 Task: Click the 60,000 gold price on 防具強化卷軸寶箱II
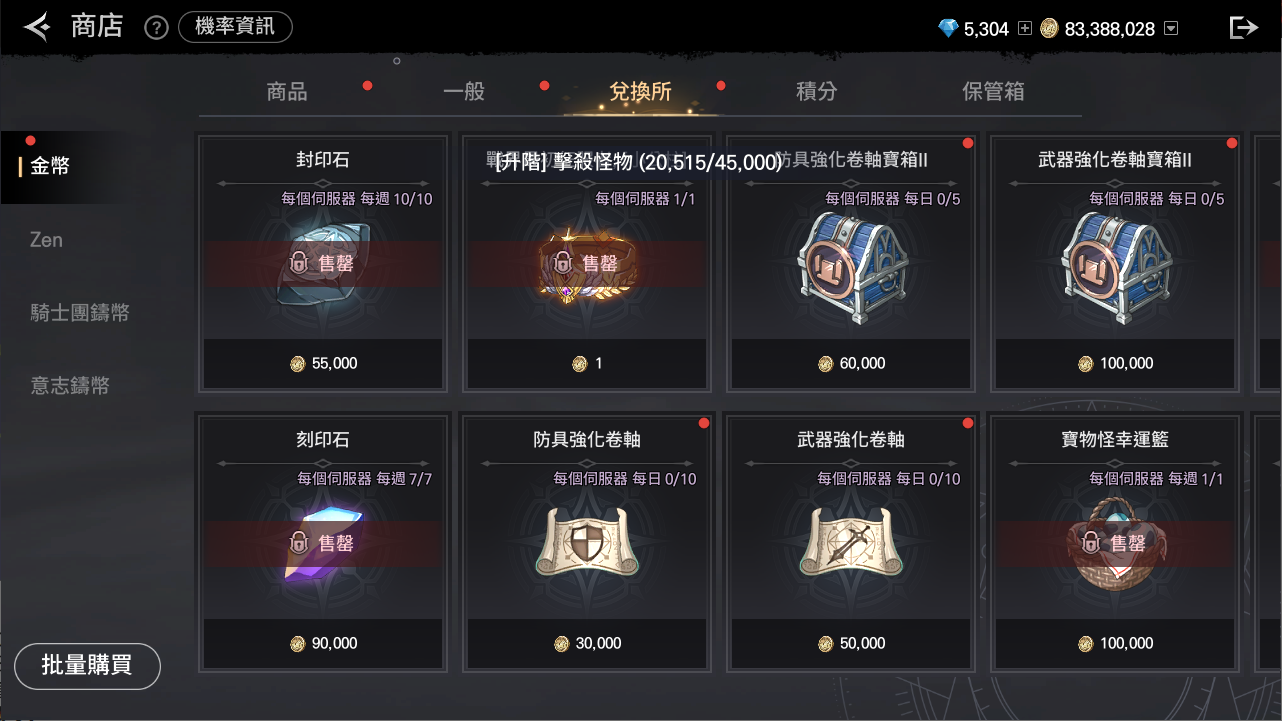coord(852,364)
